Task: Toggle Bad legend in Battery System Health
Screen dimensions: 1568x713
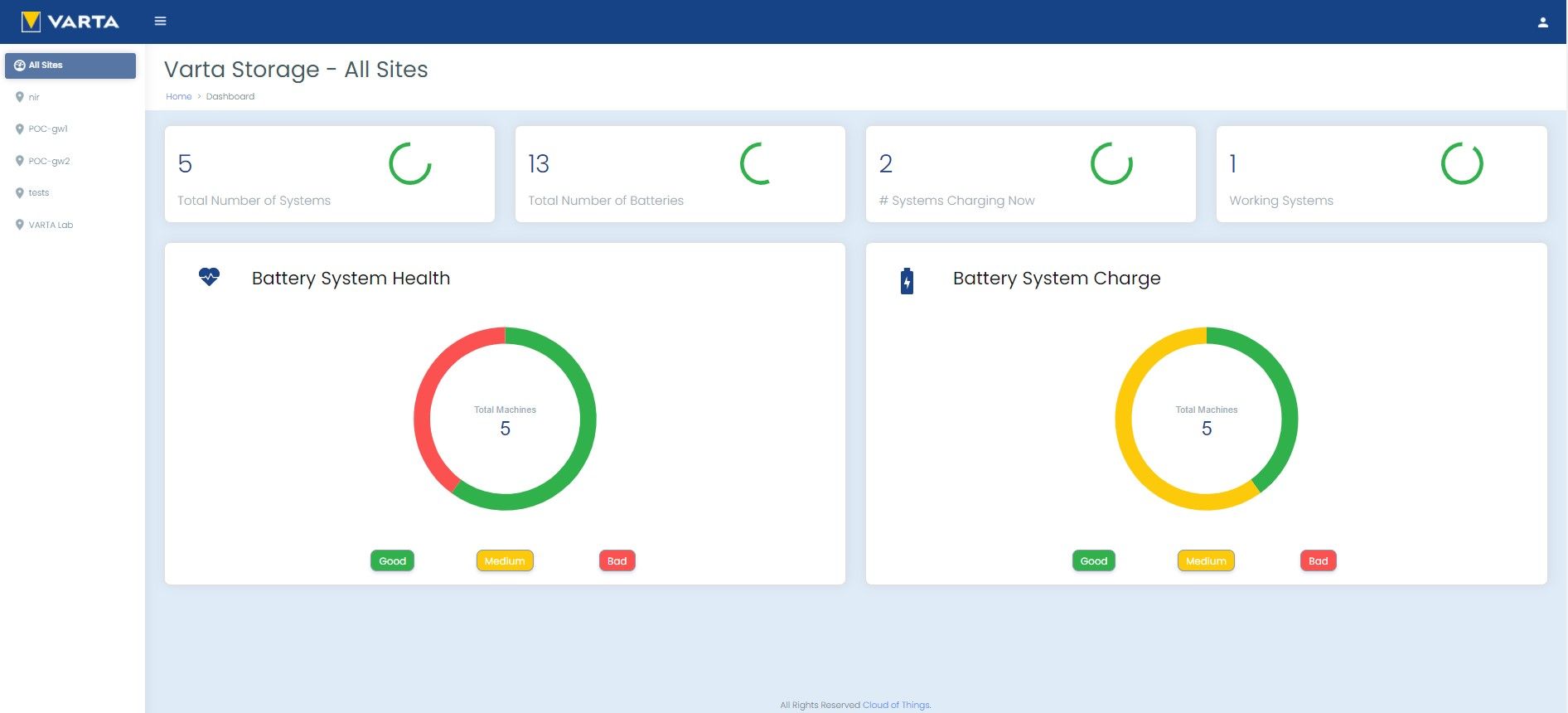Action: pos(617,561)
